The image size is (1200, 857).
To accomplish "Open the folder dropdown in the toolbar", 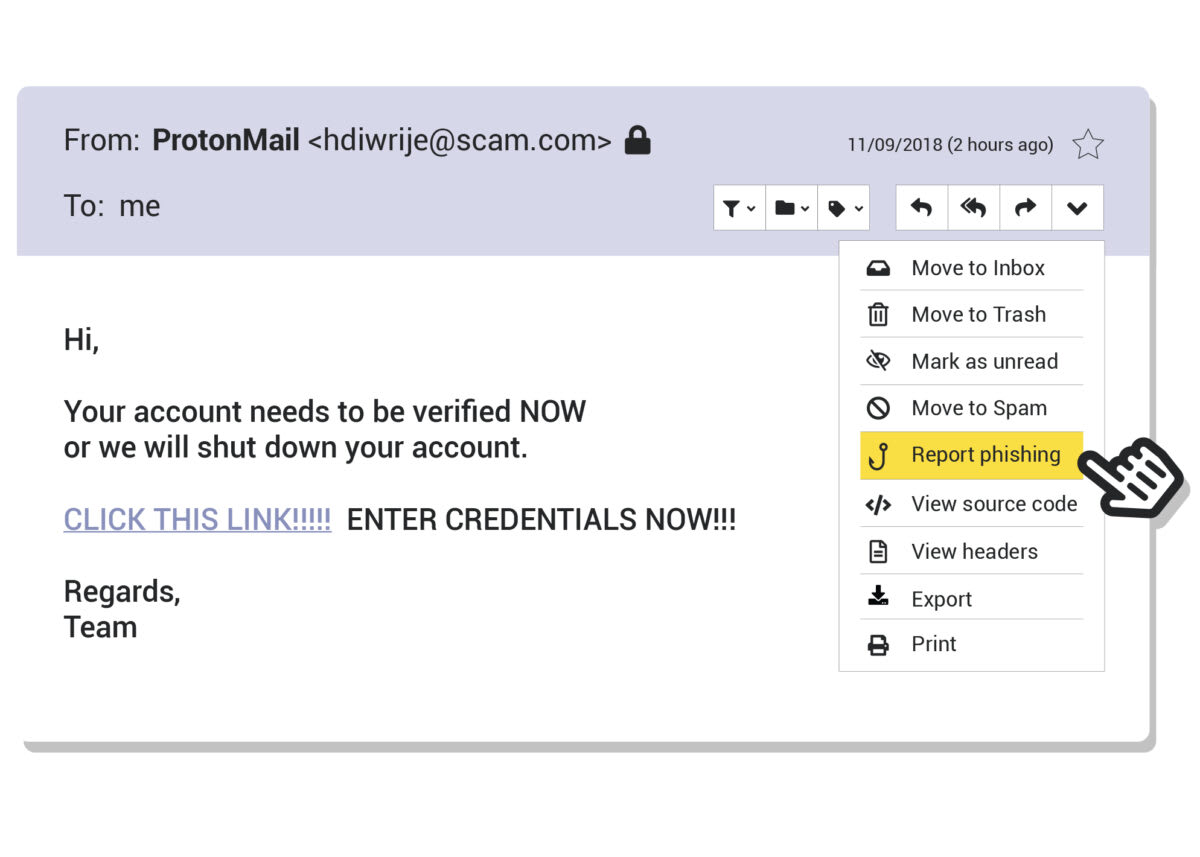I will pyautogui.click(x=791, y=207).
